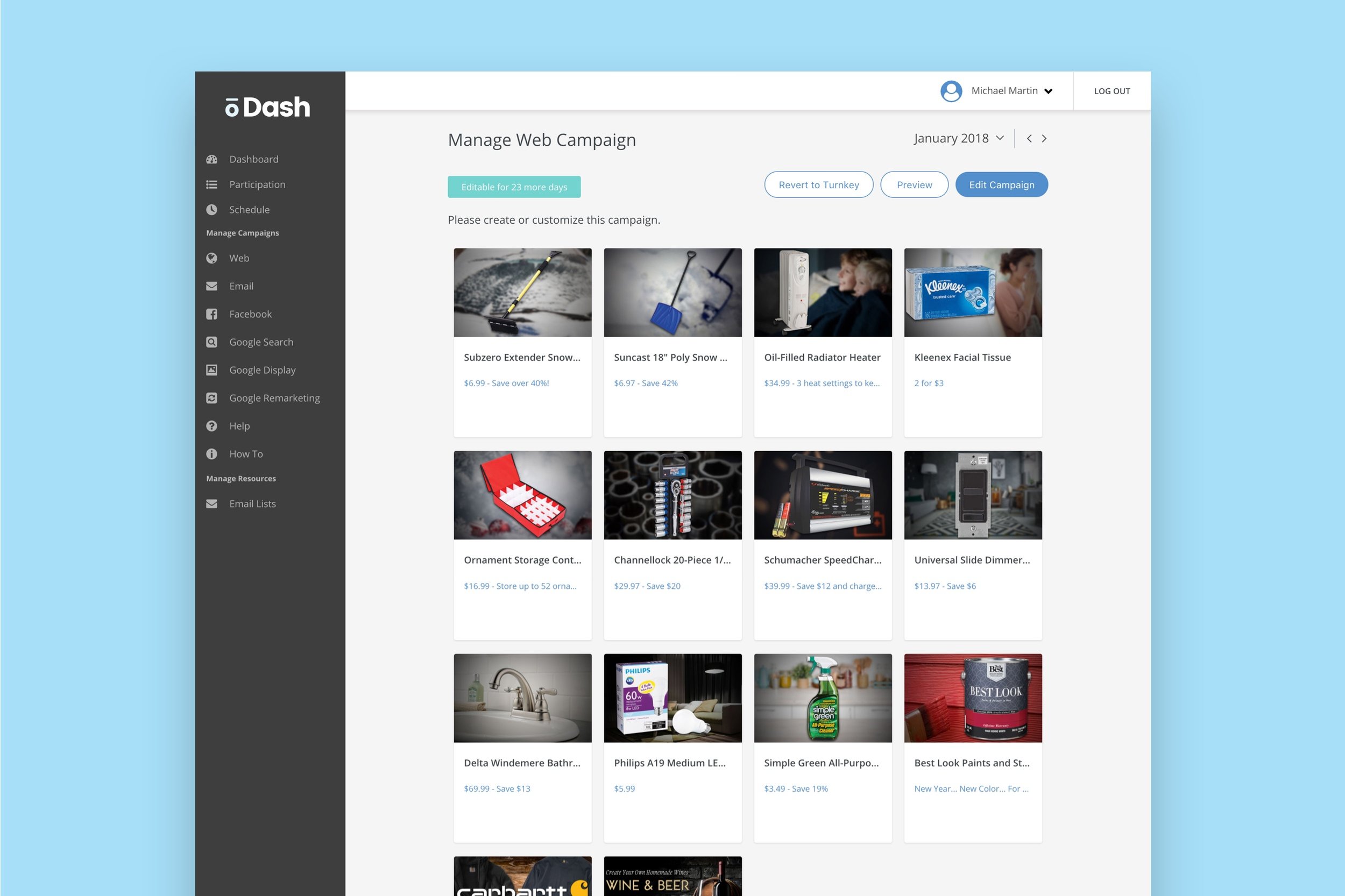Click "Kleenex Facial Tissue" title
Viewport: 1345px width, 896px height.
962,358
